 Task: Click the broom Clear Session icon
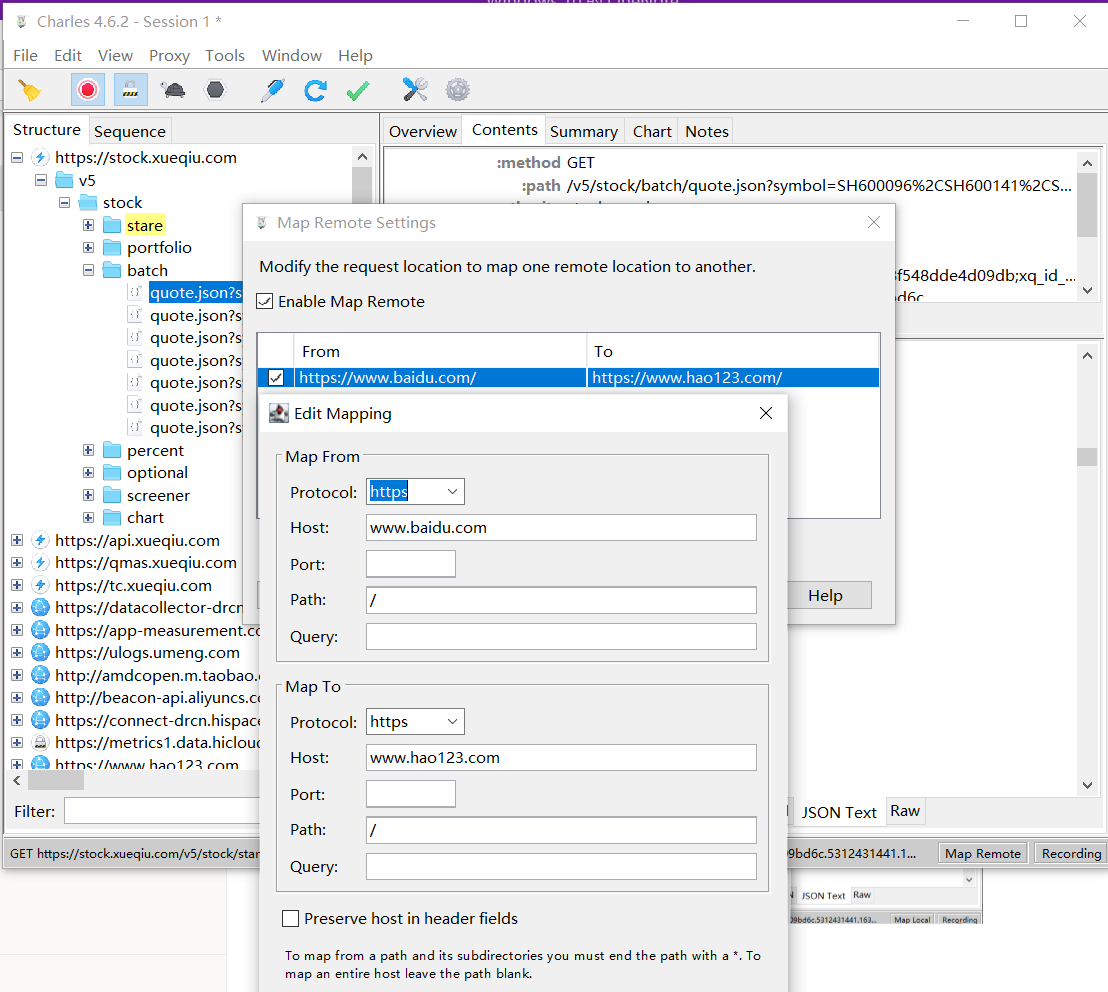30,90
